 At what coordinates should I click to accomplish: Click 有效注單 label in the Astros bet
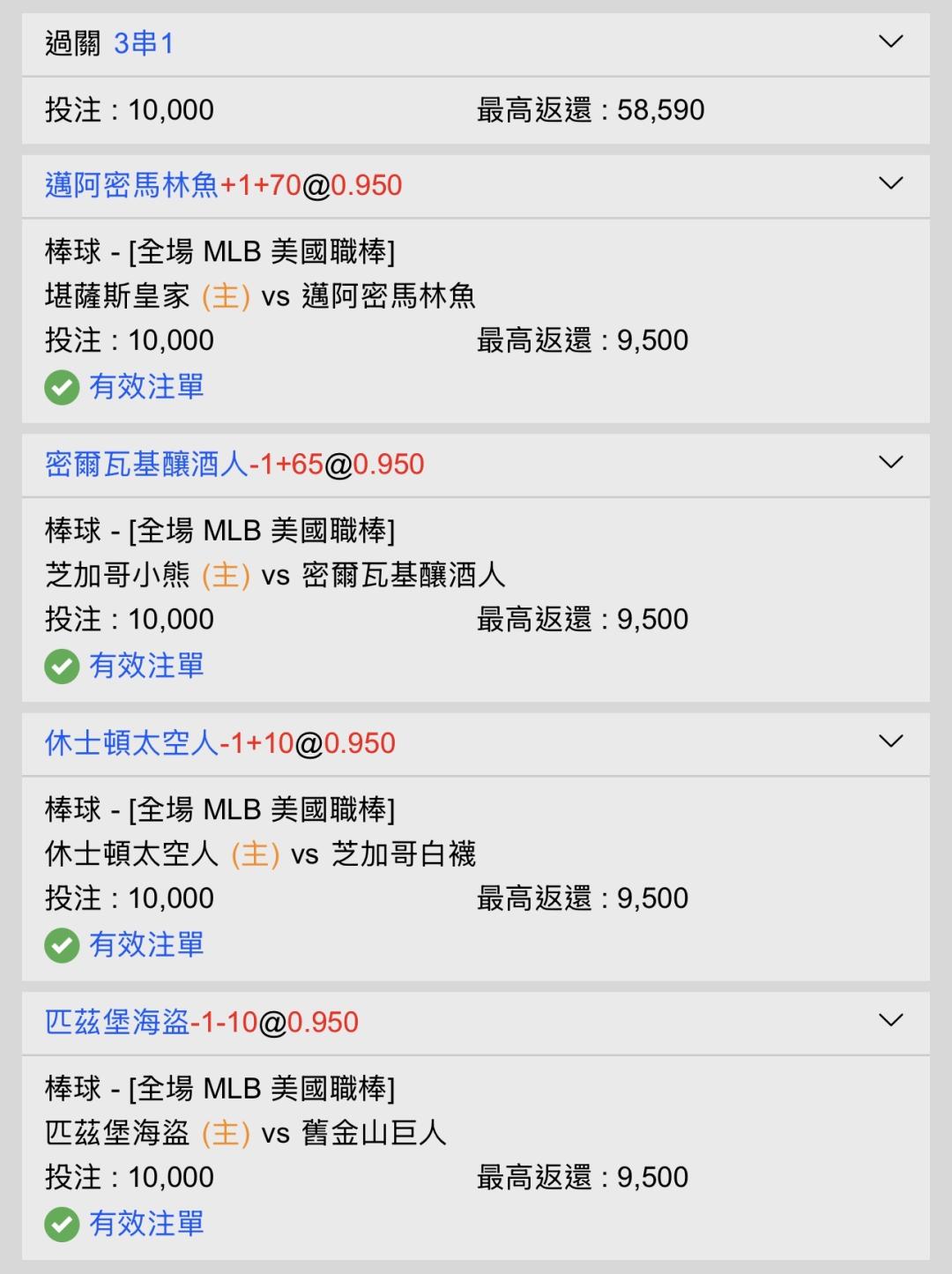tap(146, 944)
